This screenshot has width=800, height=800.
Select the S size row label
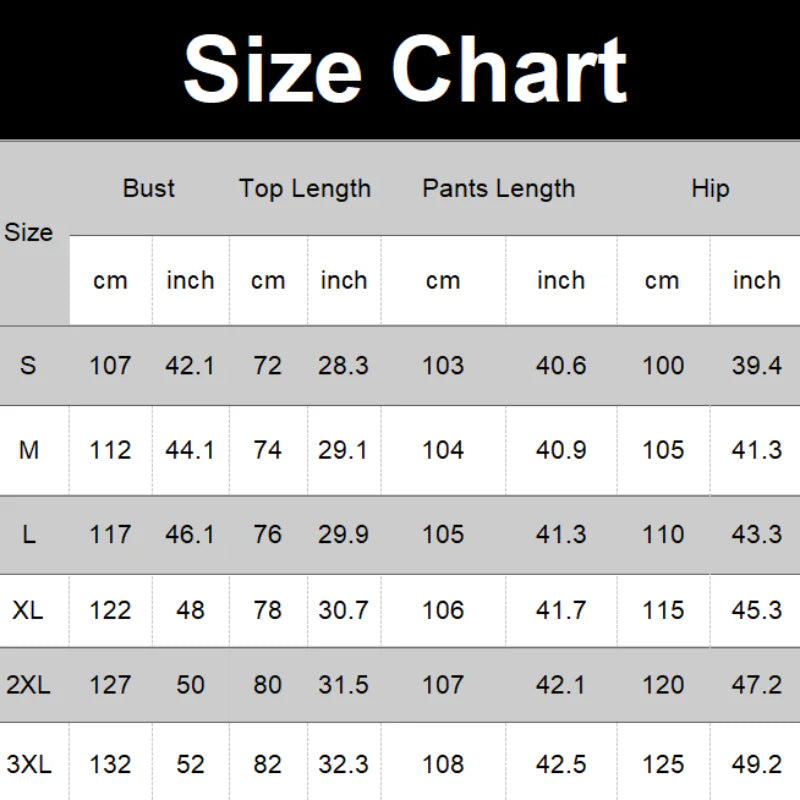coord(28,366)
